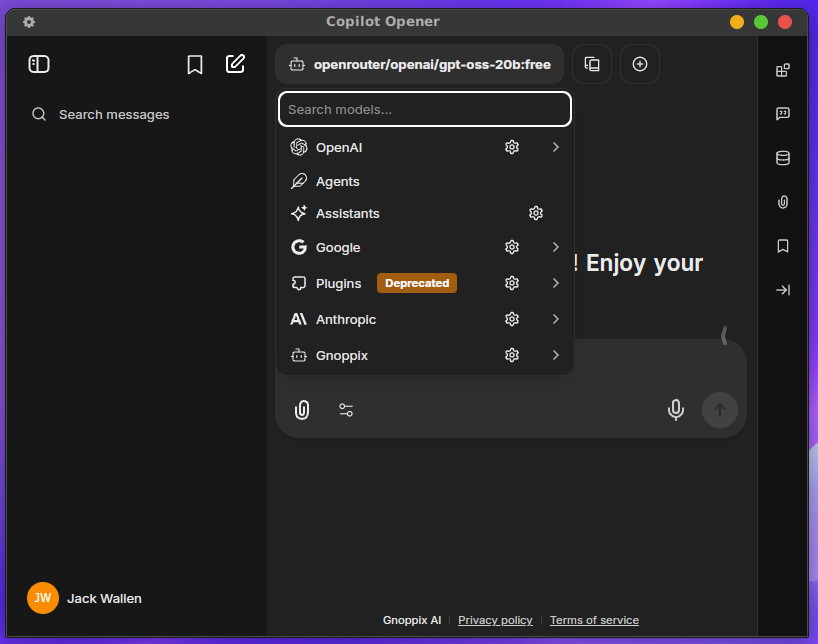The height and width of the screenshot is (644, 818).
Task: Select Gnoppix provider in model list
Action: [x=425, y=355]
